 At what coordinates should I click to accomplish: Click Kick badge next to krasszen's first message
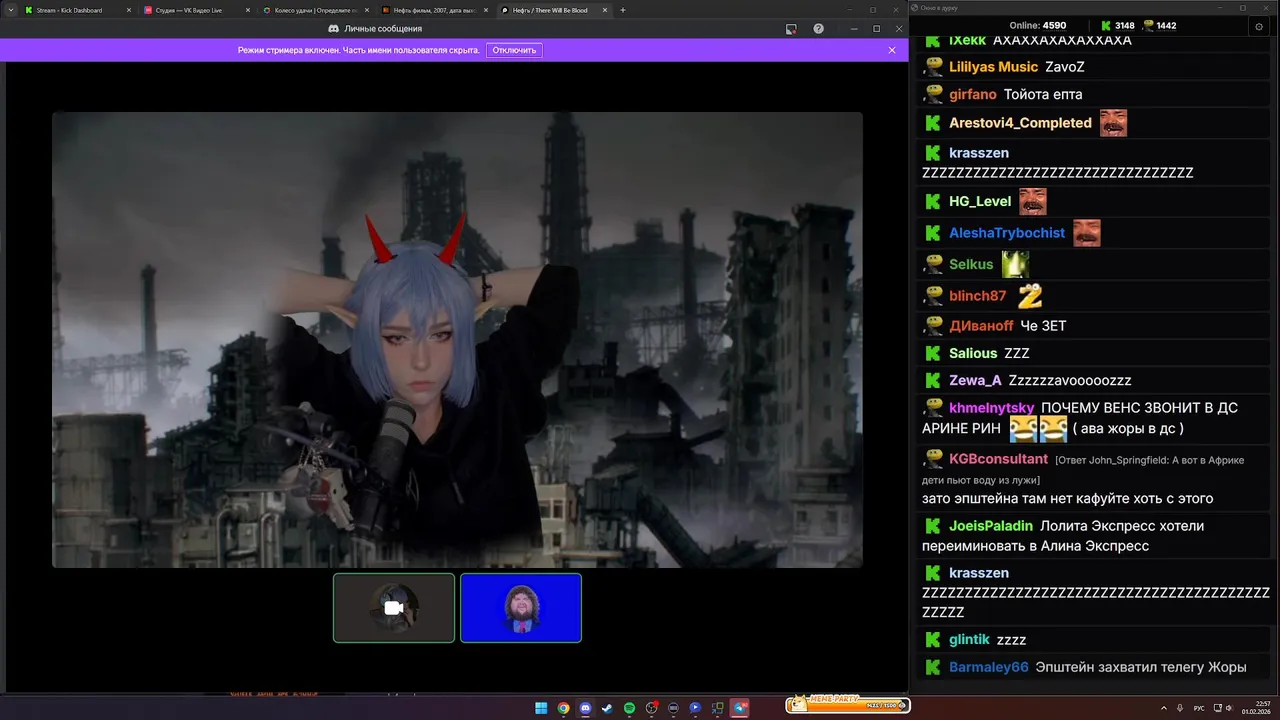932,153
